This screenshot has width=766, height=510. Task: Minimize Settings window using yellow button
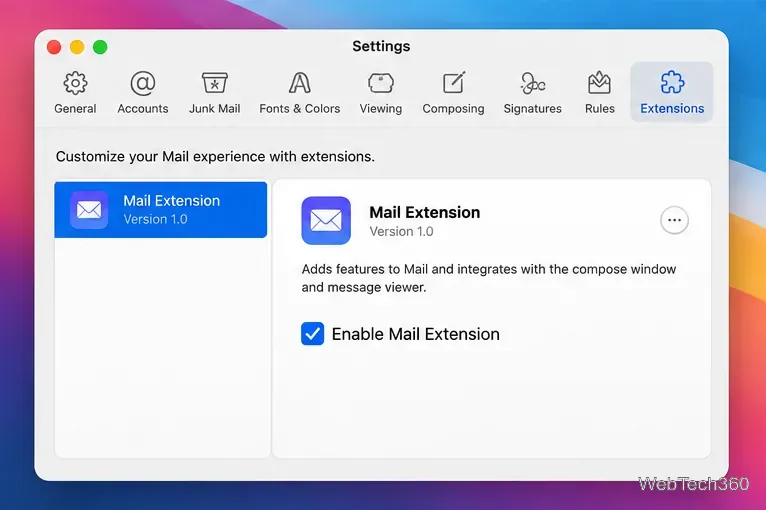pyautogui.click(x=77, y=47)
